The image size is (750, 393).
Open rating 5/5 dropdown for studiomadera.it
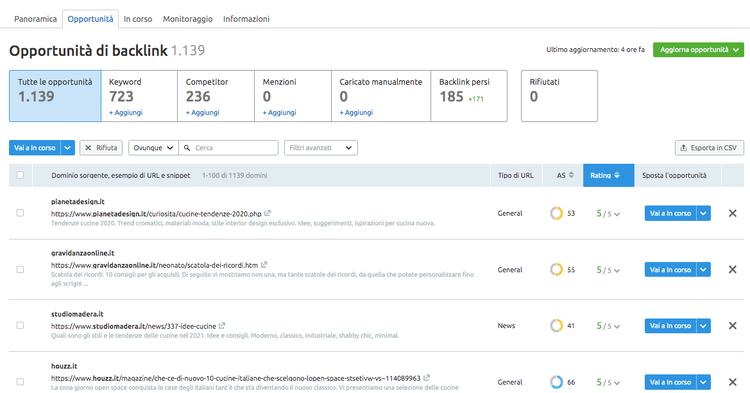coord(608,326)
